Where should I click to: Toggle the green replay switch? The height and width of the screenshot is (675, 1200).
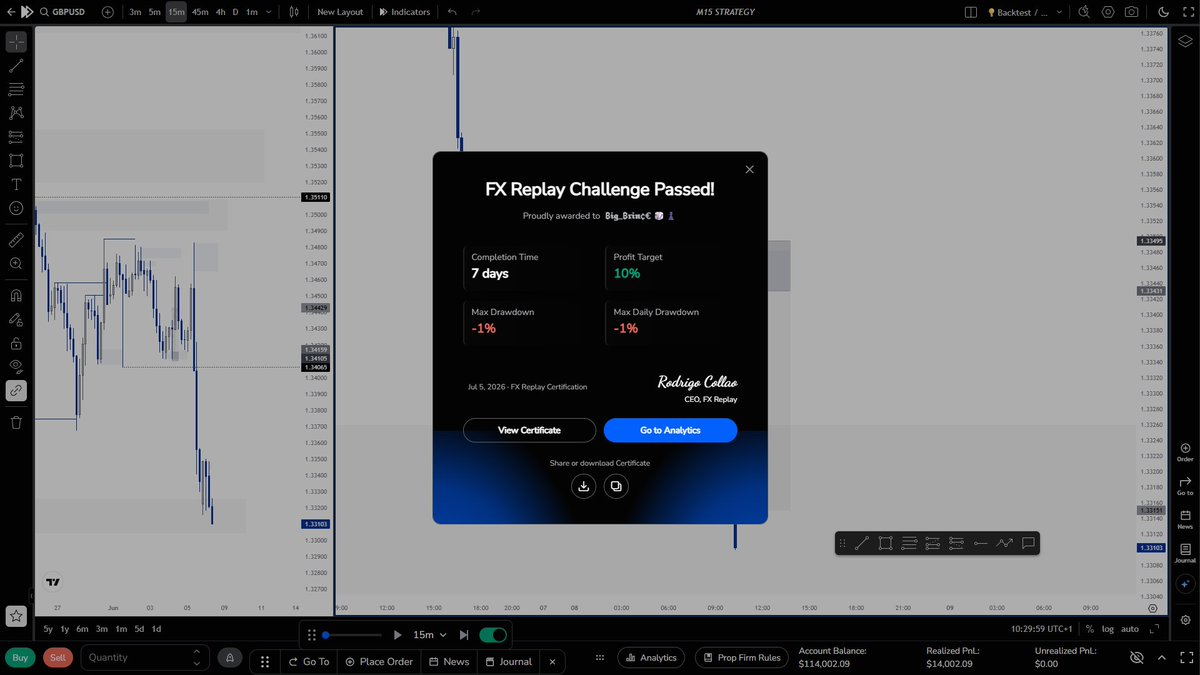click(493, 634)
